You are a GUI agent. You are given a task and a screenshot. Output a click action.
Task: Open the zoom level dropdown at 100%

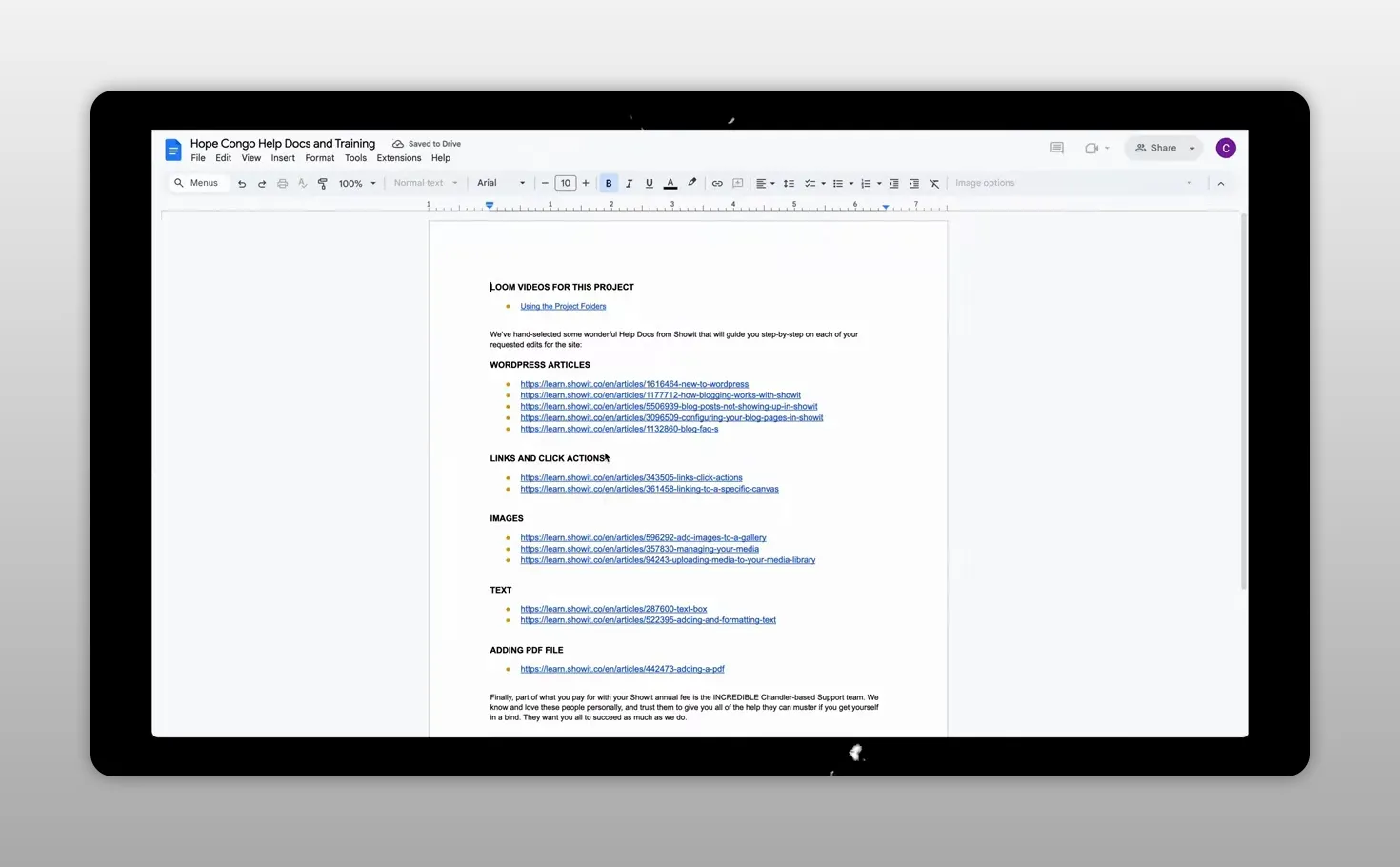tap(357, 183)
